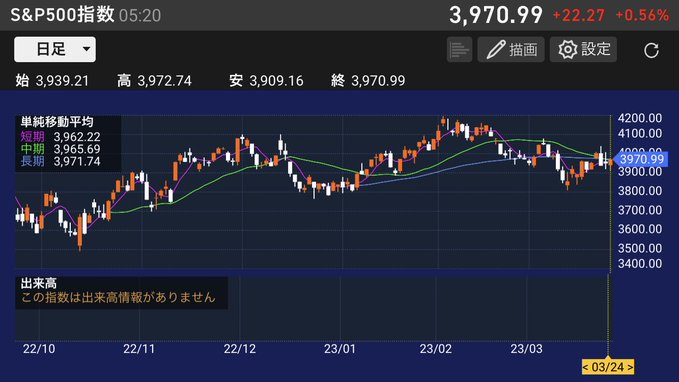Click the dropdown arrow beside 日足

87,49
